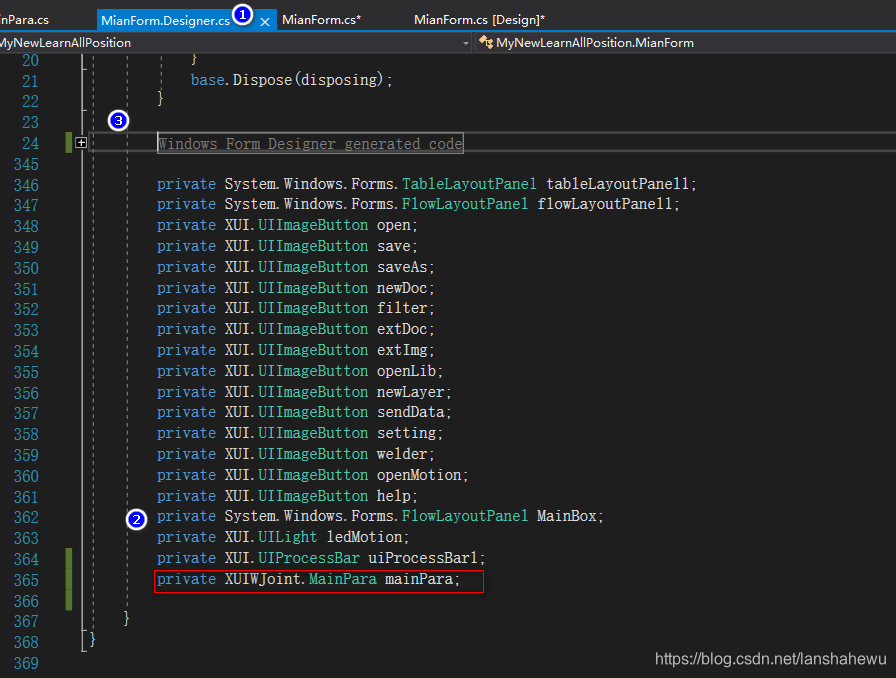The height and width of the screenshot is (678, 896).
Task: Expand the Windows Form Designer generated code region
Action: pos(81,143)
